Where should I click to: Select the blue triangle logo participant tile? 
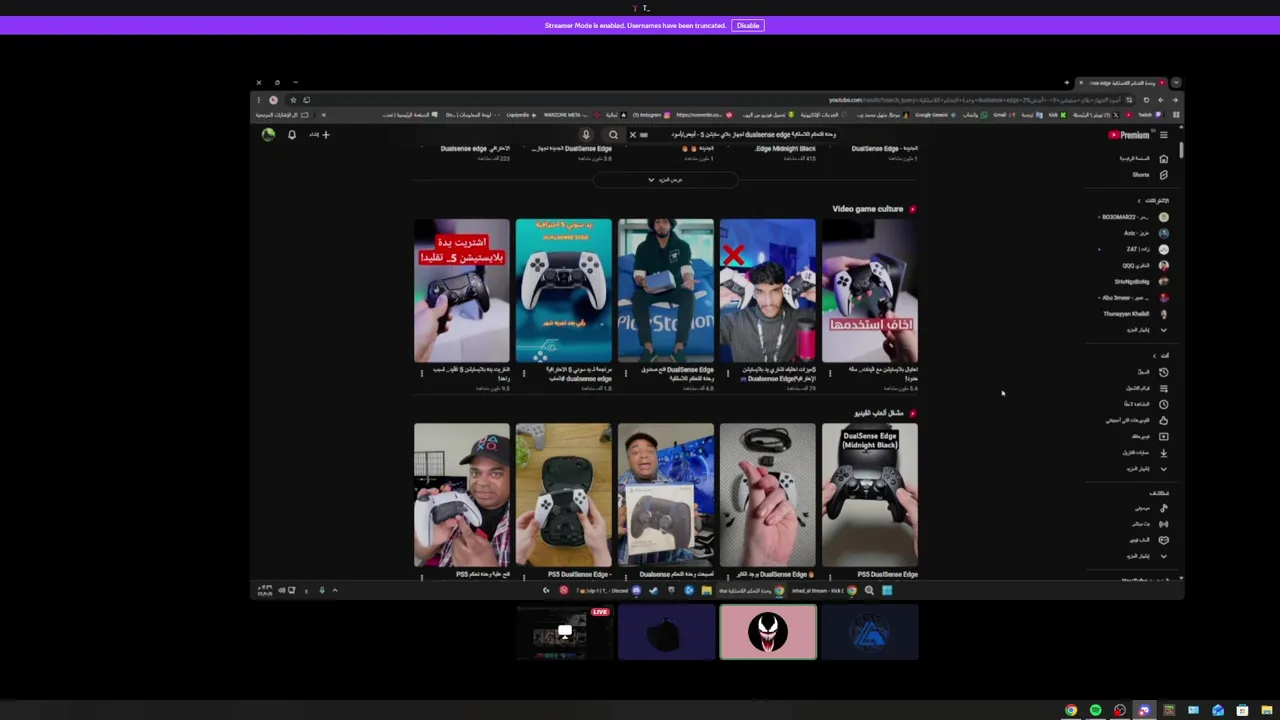(870, 632)
